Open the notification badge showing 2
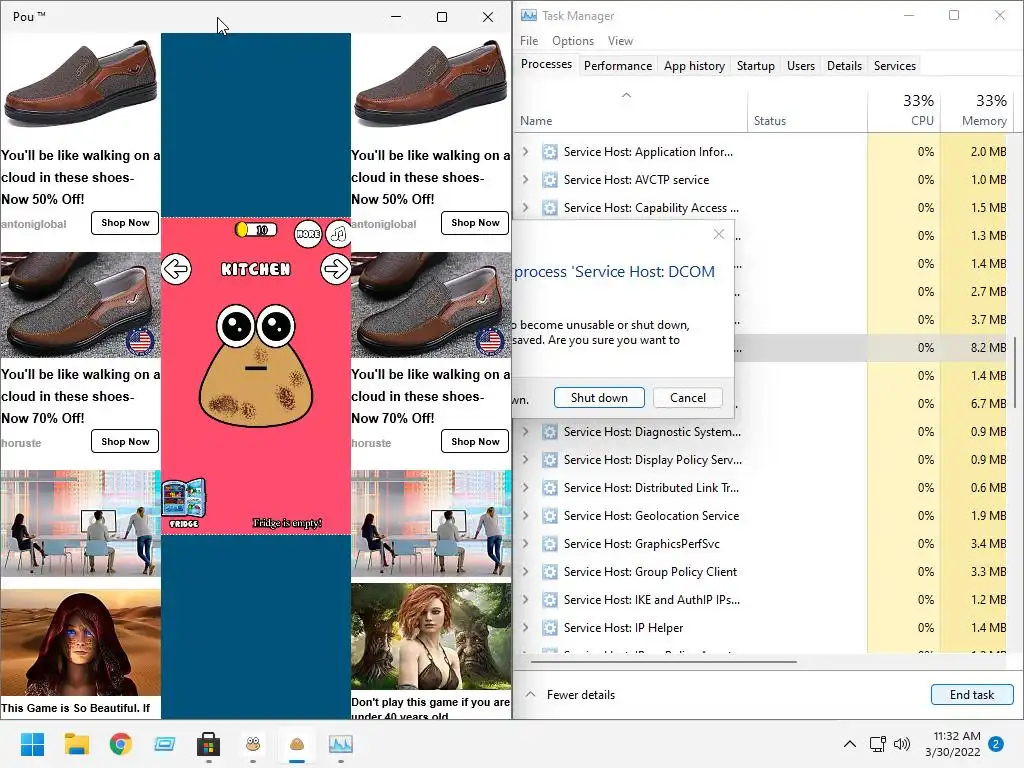Image resolution: width=1024 pixels, height=768 pixels. point(996,744)
